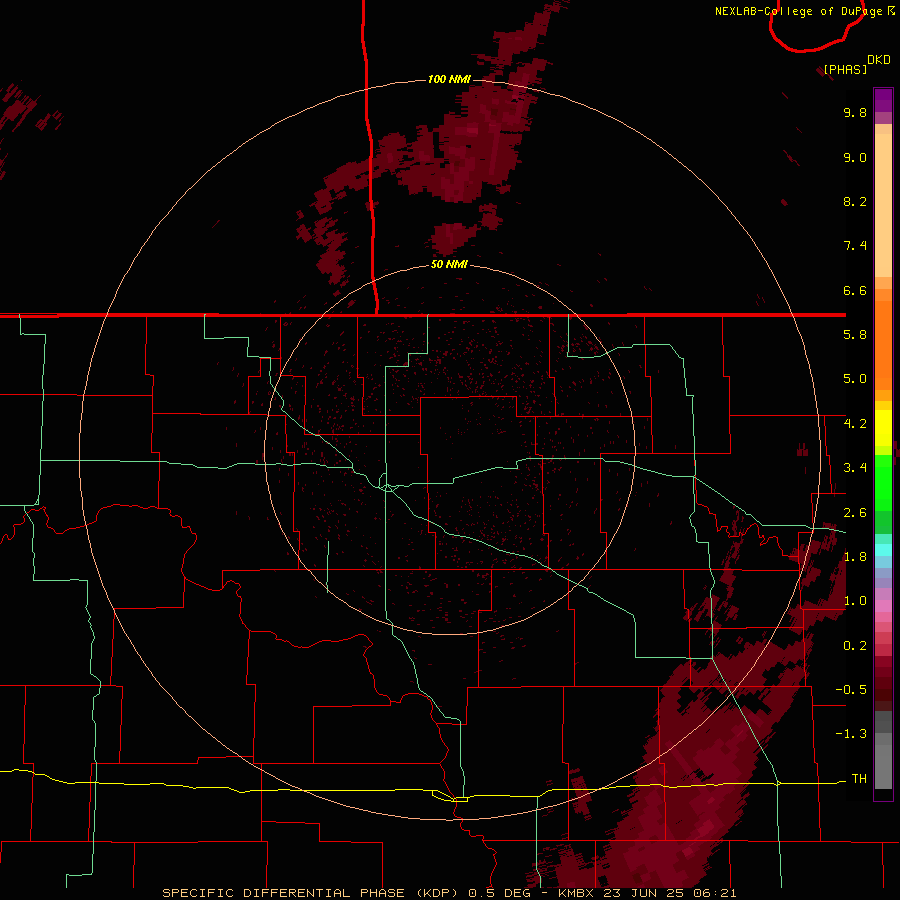Click the 0.2 scale value
The width and height of the screenshot is (900, 900).
click(x=855, y=646)
